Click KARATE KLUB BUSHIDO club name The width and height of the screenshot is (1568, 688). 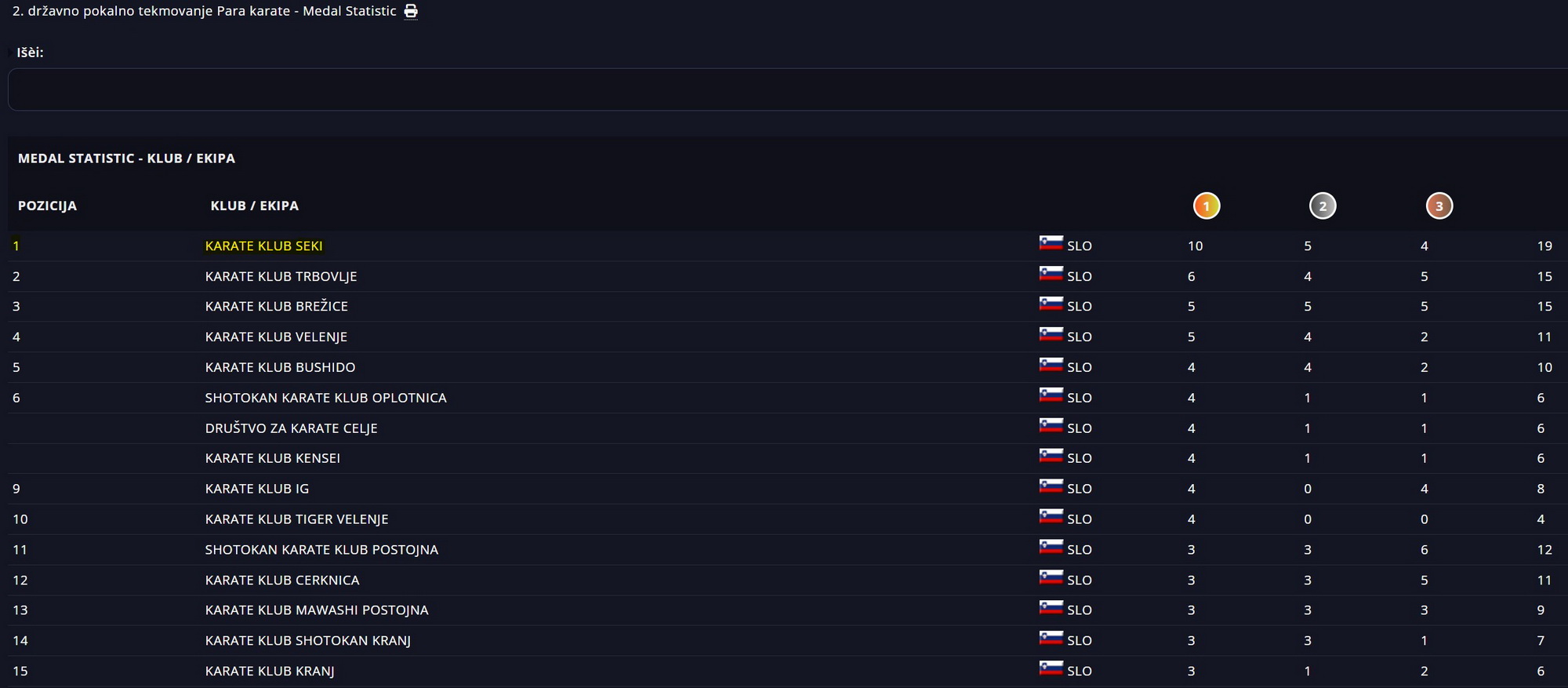tap(280, 368)
